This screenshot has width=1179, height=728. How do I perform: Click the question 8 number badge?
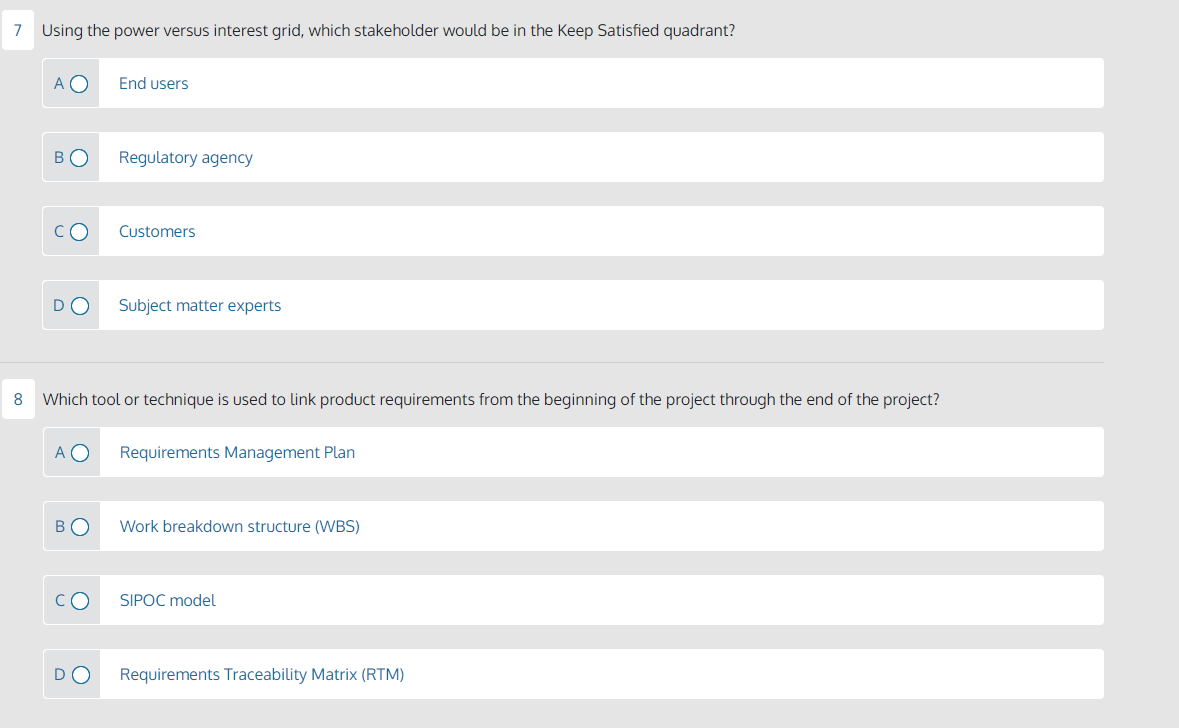[x=18, y=399]
